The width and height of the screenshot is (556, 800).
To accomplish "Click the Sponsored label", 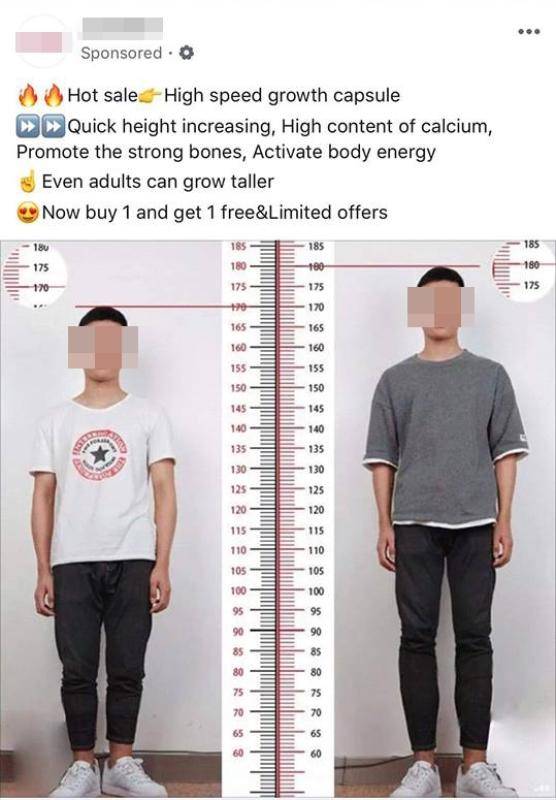I will click(121, 53).
